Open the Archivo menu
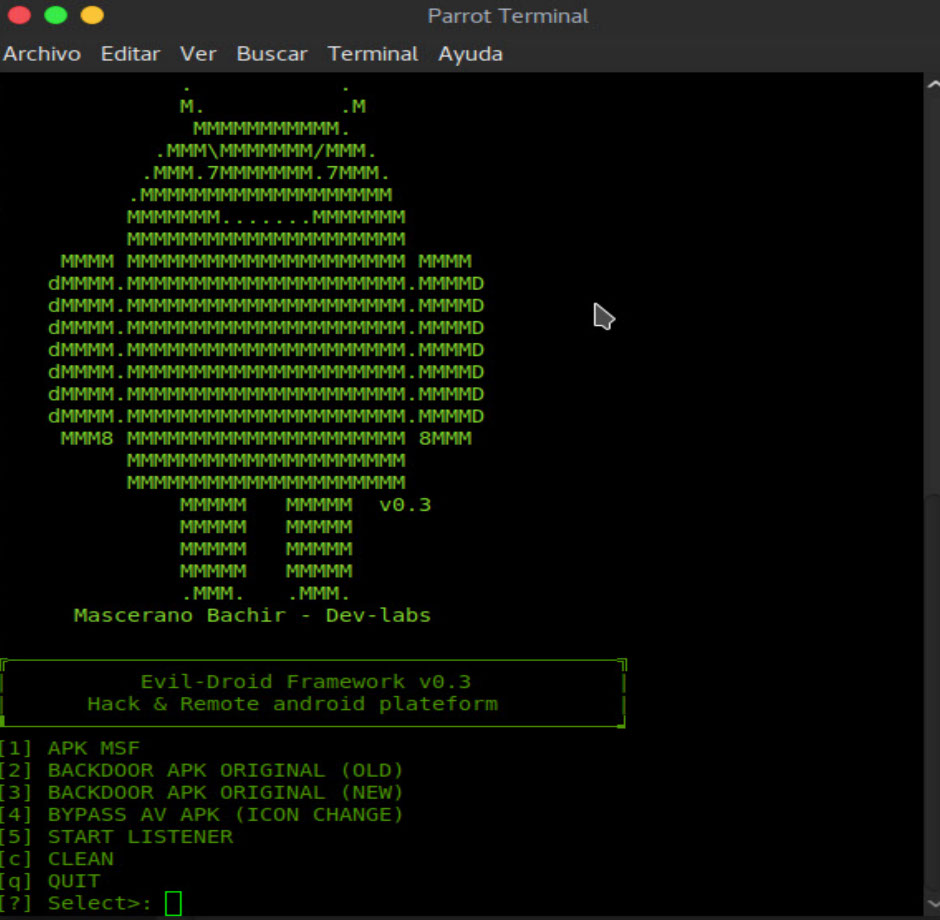The width and height of the screenshot is (940, 920). pos(42,54)
